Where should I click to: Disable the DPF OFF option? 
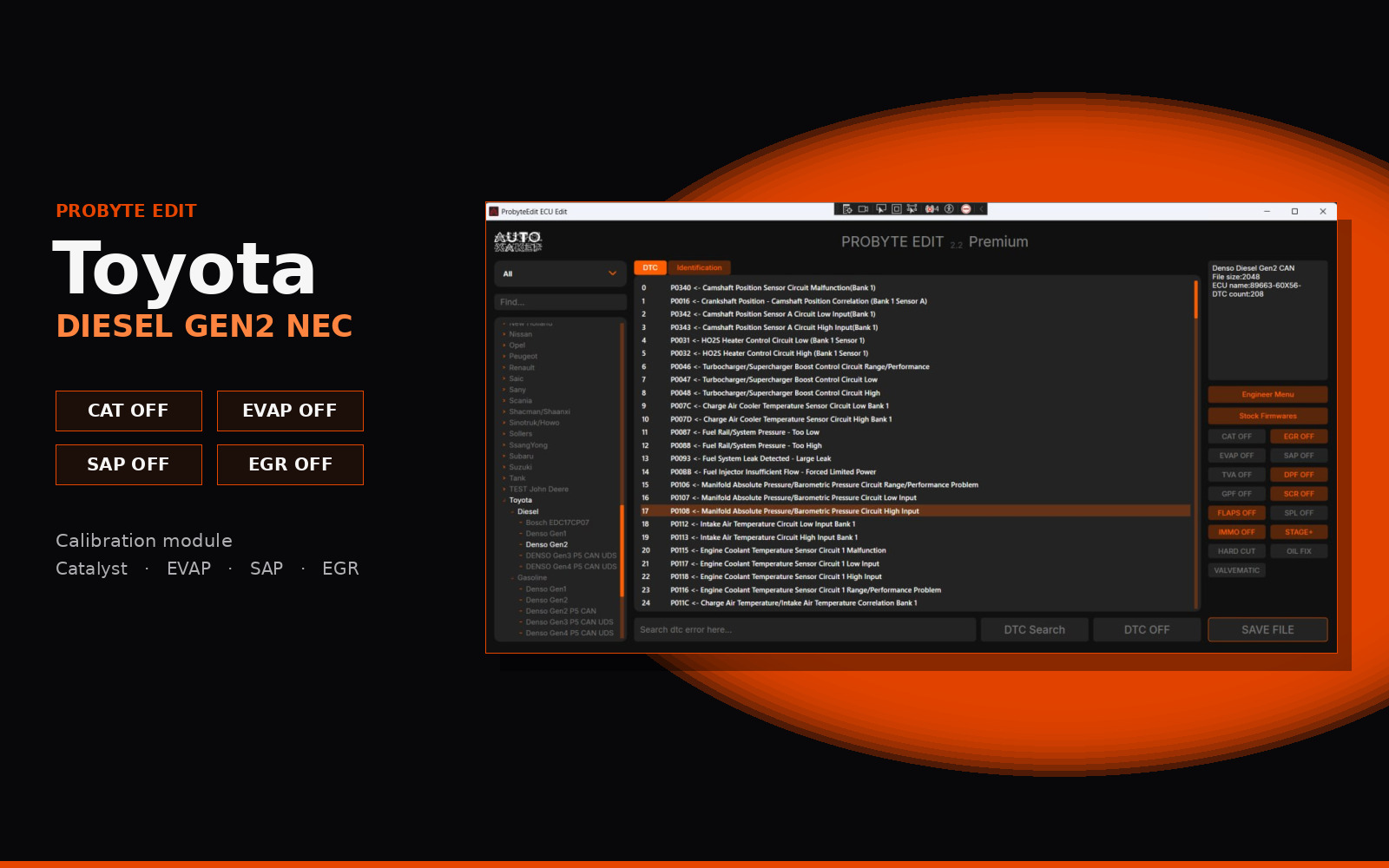tap(1299, 475)
